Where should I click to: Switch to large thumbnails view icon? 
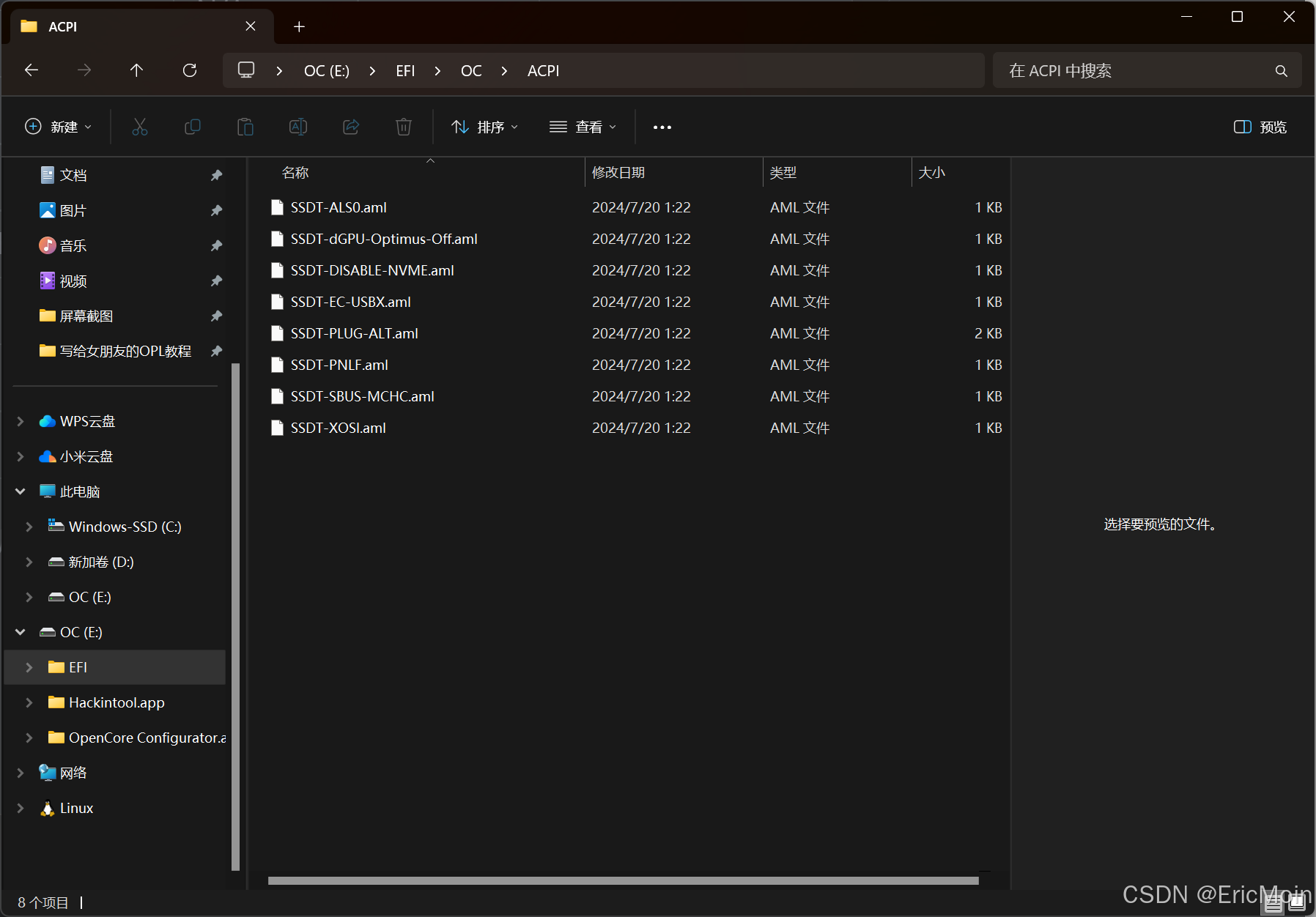click(1297, 903)
